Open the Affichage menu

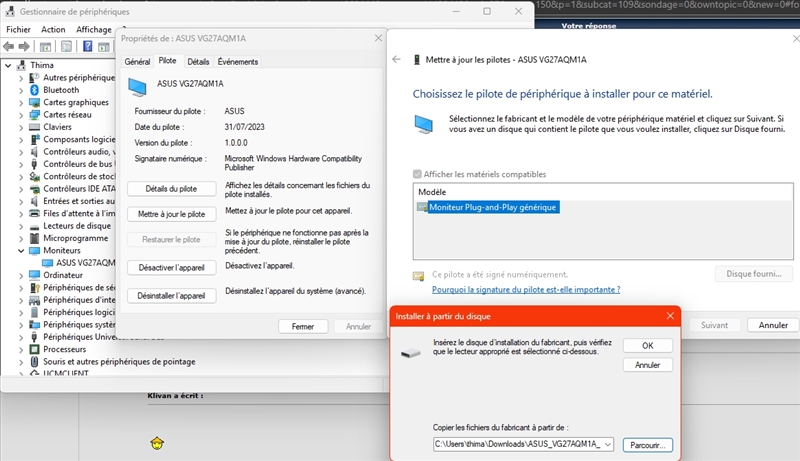(94, 30)
